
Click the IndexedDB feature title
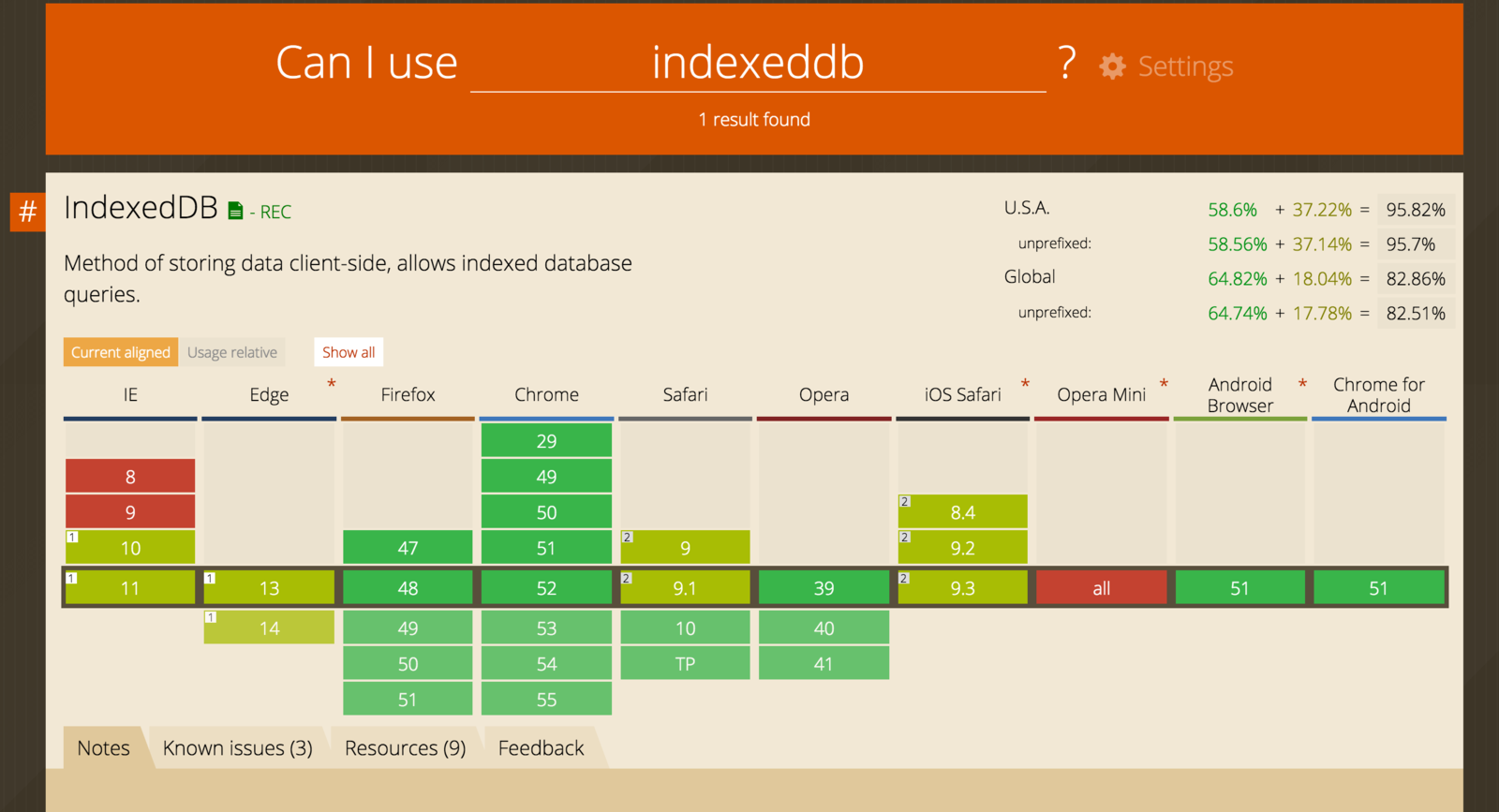tap(141, 208)
